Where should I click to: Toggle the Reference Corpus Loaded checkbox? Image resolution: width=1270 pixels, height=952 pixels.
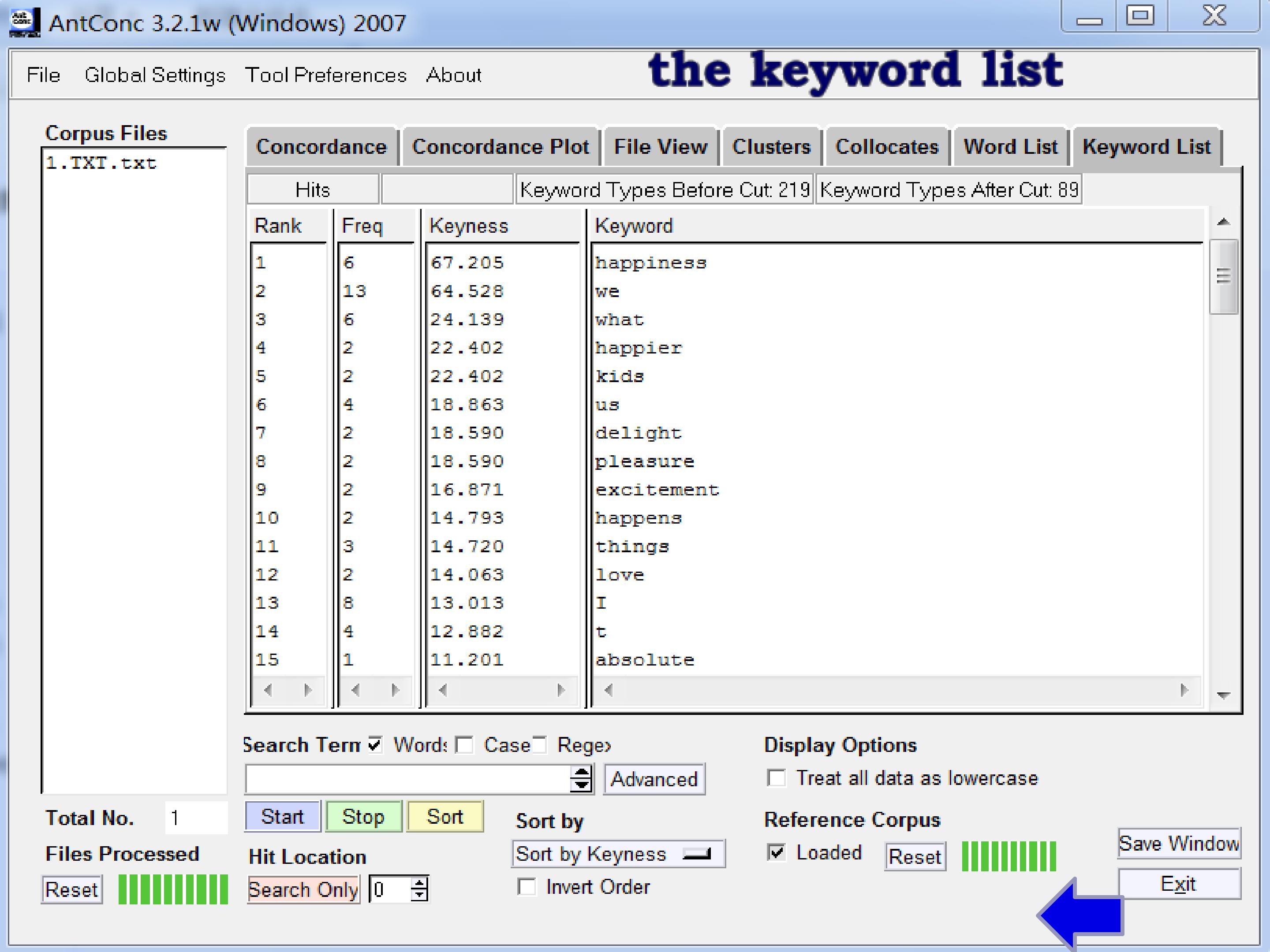(x=776, y=852)
